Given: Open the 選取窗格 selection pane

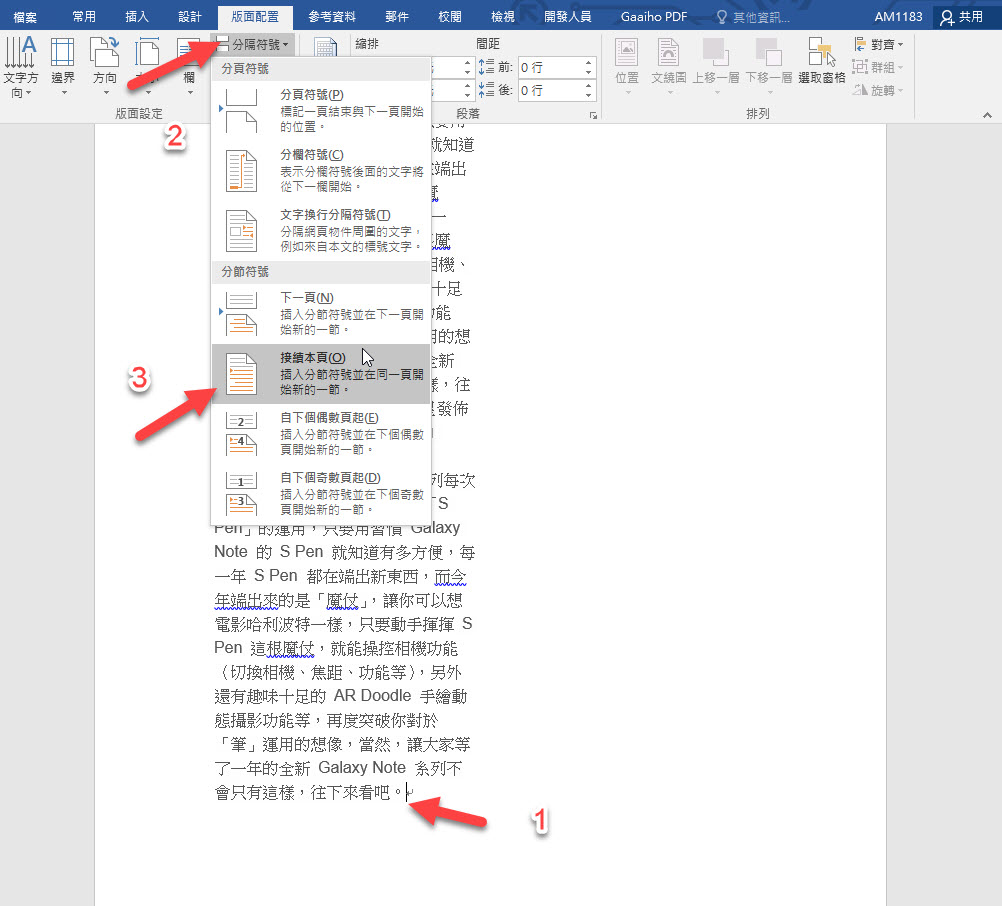Looking at the screenshot, I should pyautogui.click(x=822, y=61).
